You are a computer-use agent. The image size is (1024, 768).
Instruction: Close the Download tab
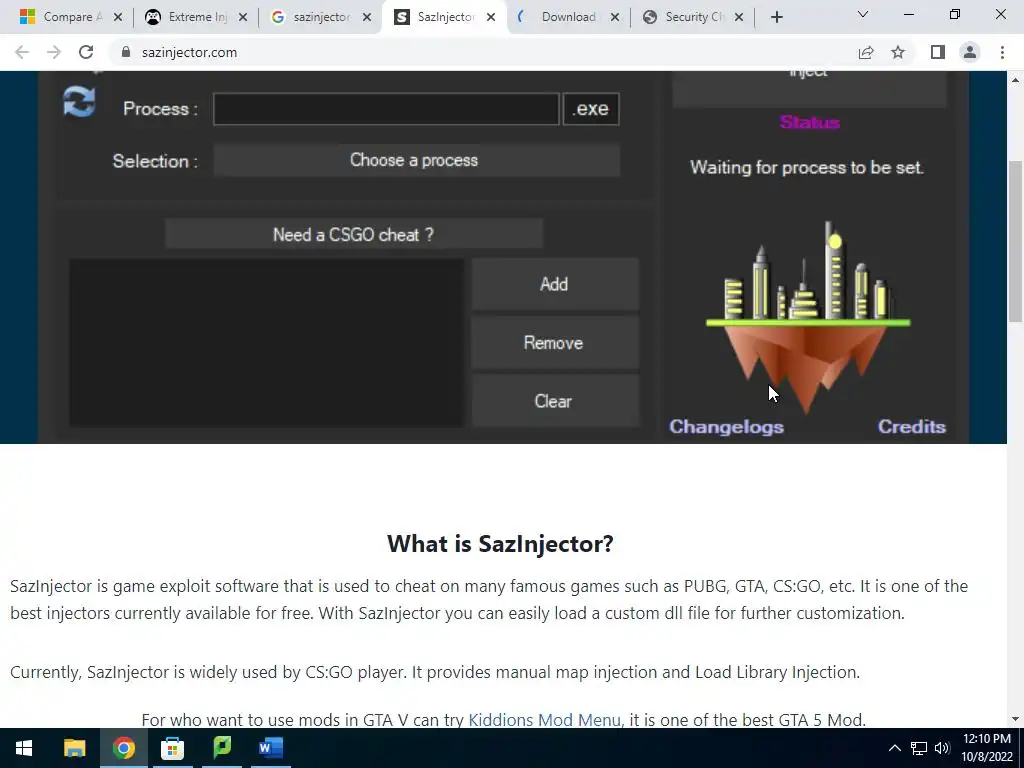click(x=615, y=18)
